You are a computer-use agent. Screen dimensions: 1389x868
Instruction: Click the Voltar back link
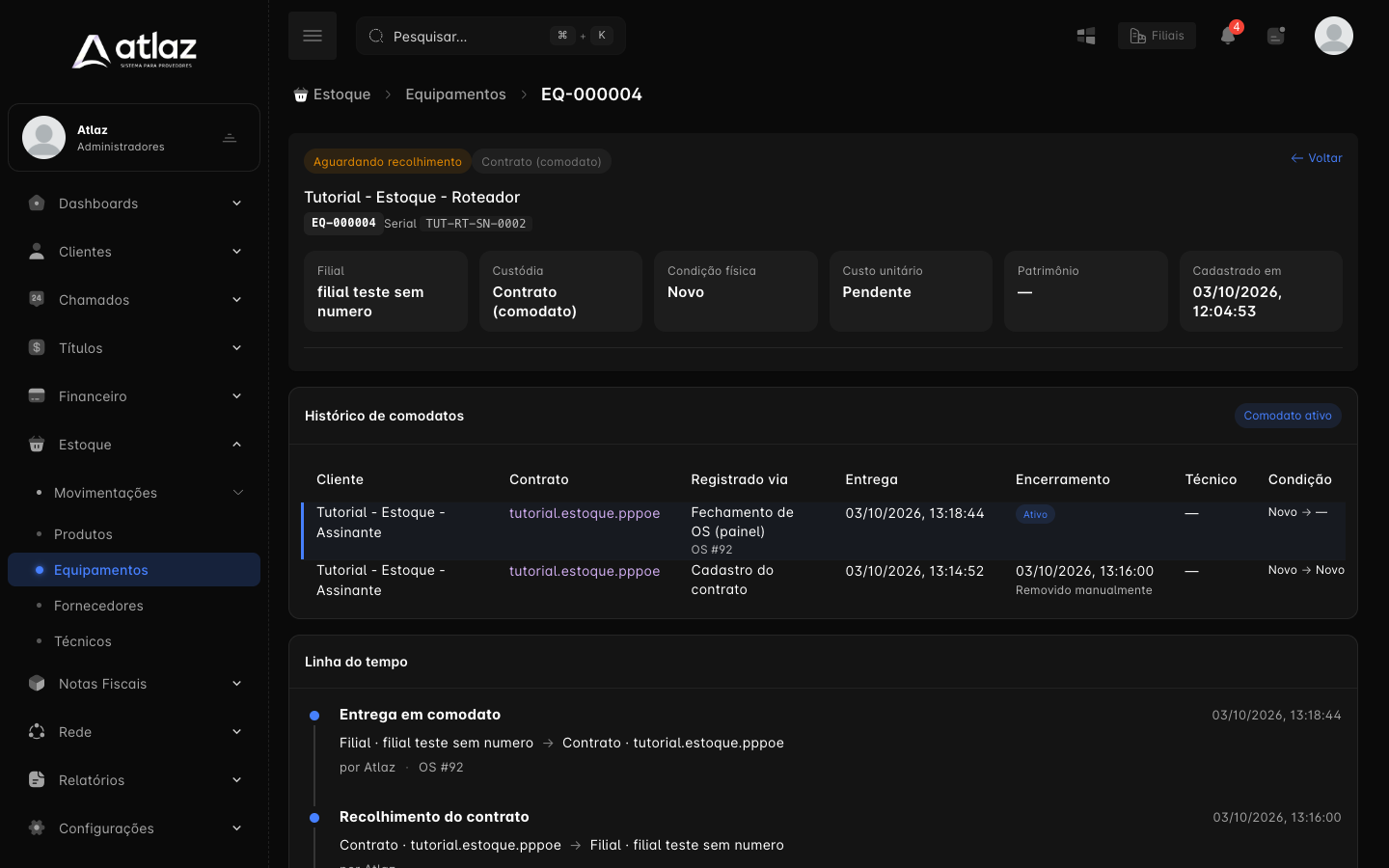[1317, 158]
